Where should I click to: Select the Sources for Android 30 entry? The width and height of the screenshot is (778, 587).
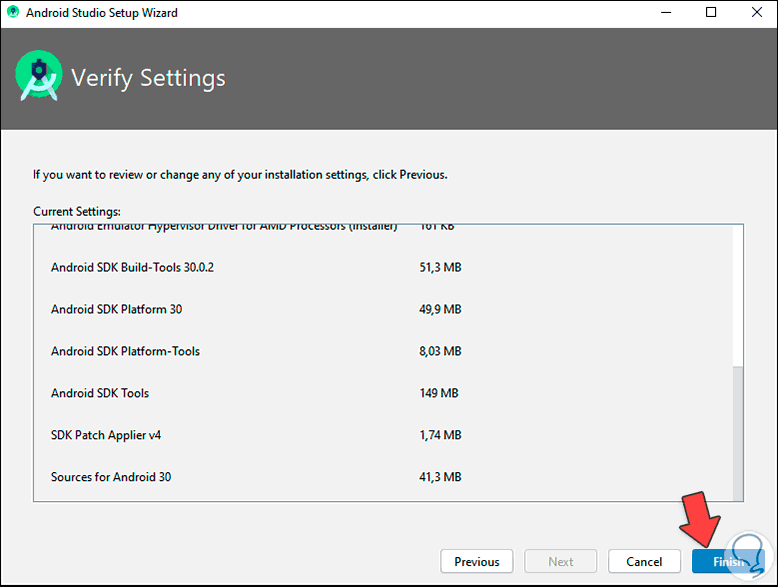pos(111,477)
